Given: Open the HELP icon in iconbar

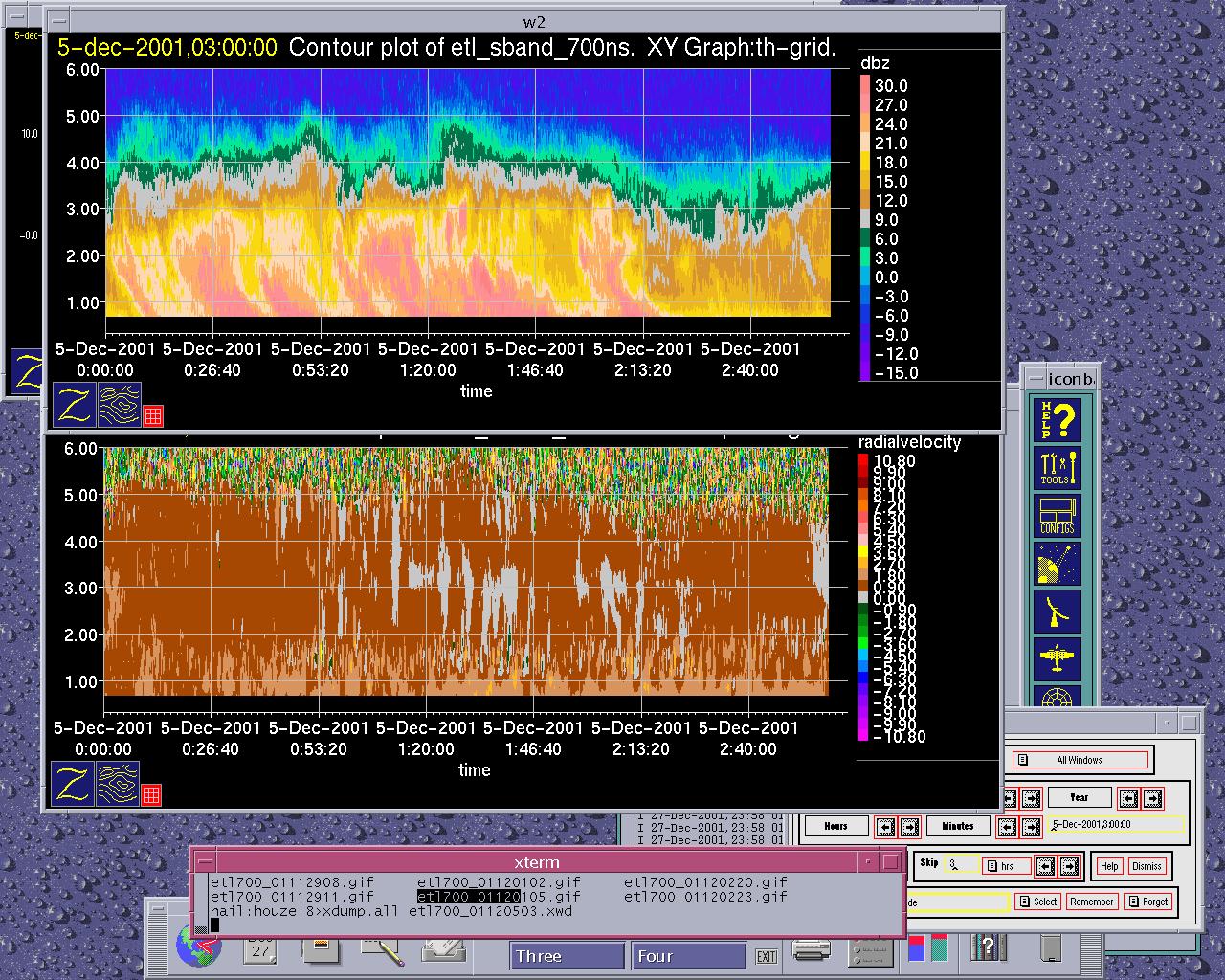Looking at the screenshot, I should (x=1057, y=419).
